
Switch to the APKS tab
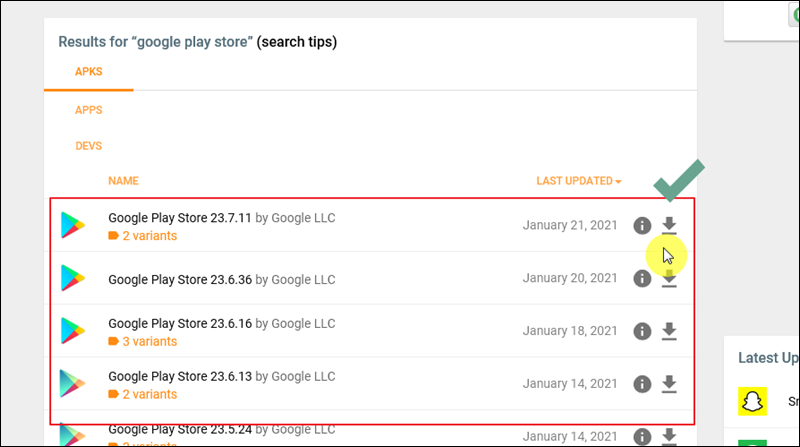point(89,71)
